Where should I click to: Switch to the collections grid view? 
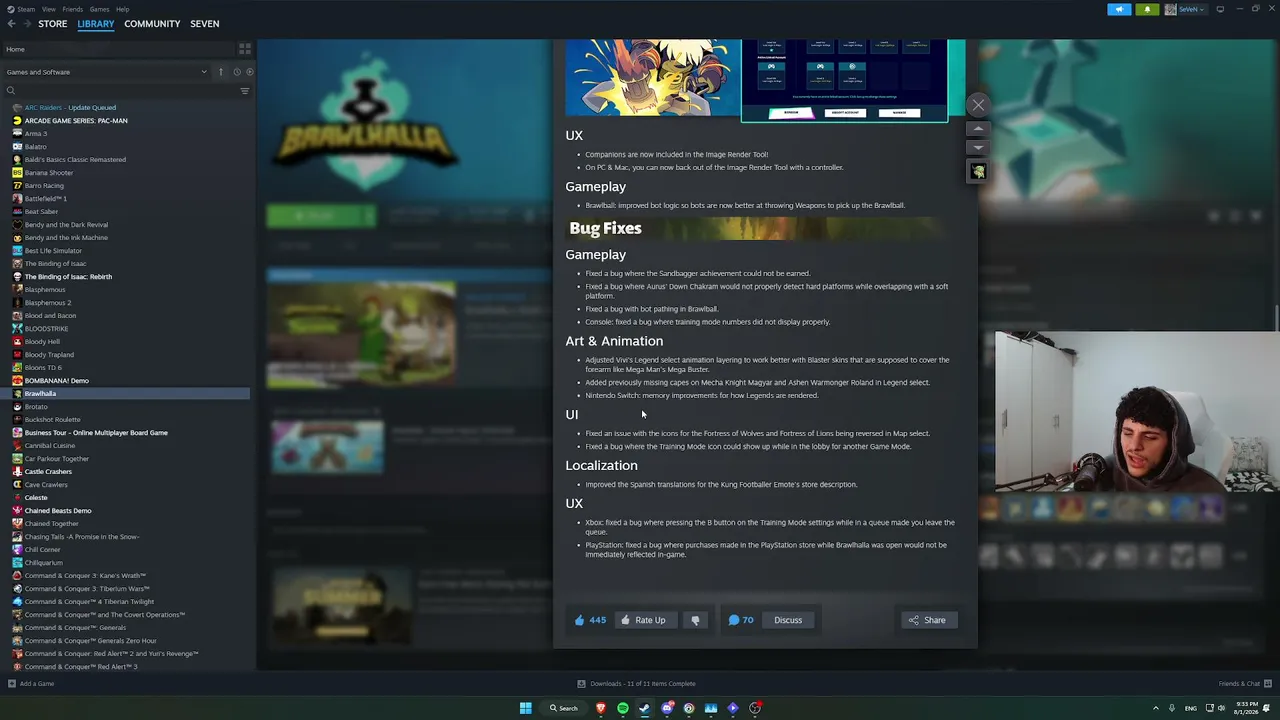pyautogui.click(x=245, y=49)
